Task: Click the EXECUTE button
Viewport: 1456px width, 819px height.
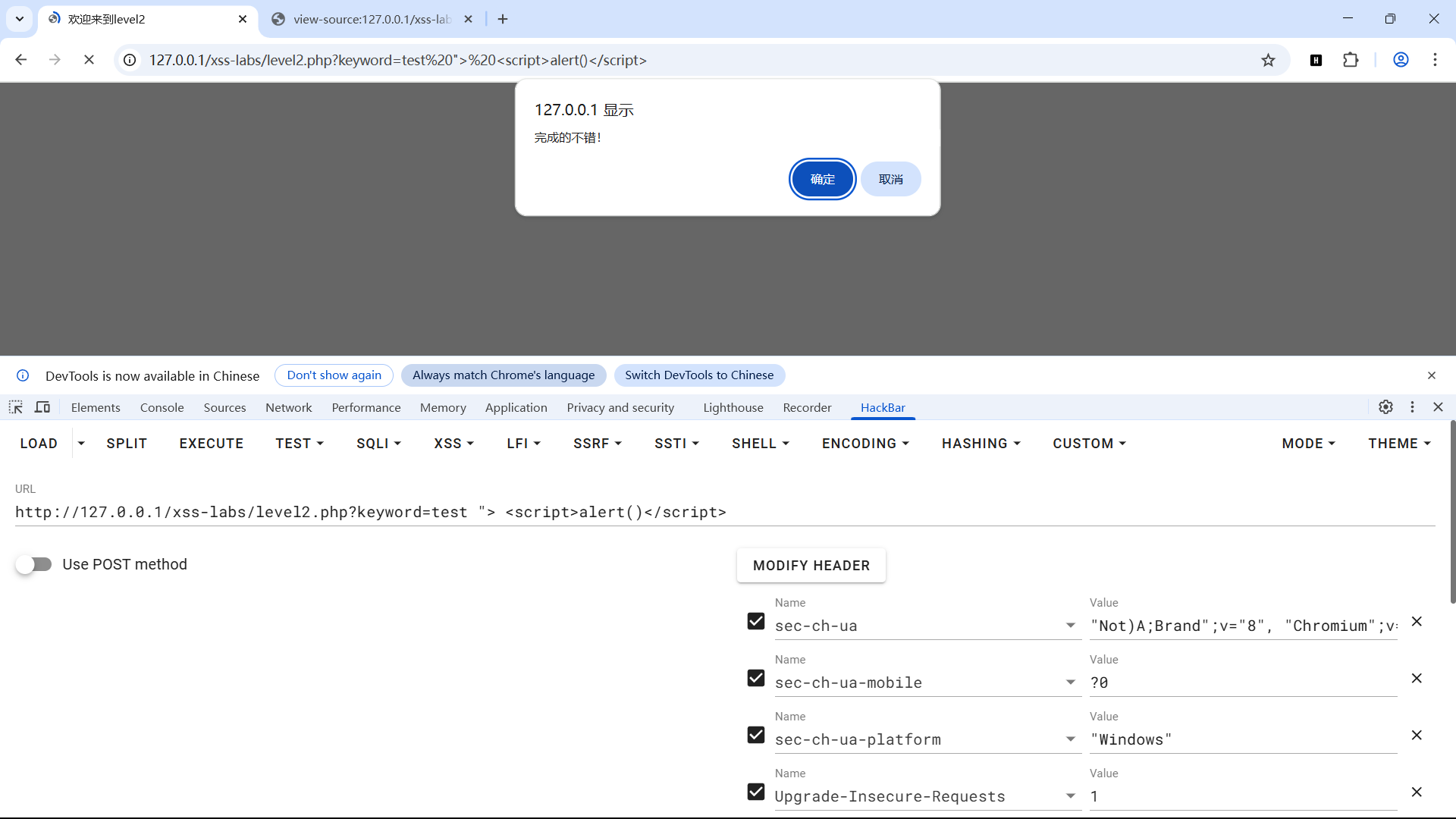Action: pyautogui.click(x=211, y=444)
